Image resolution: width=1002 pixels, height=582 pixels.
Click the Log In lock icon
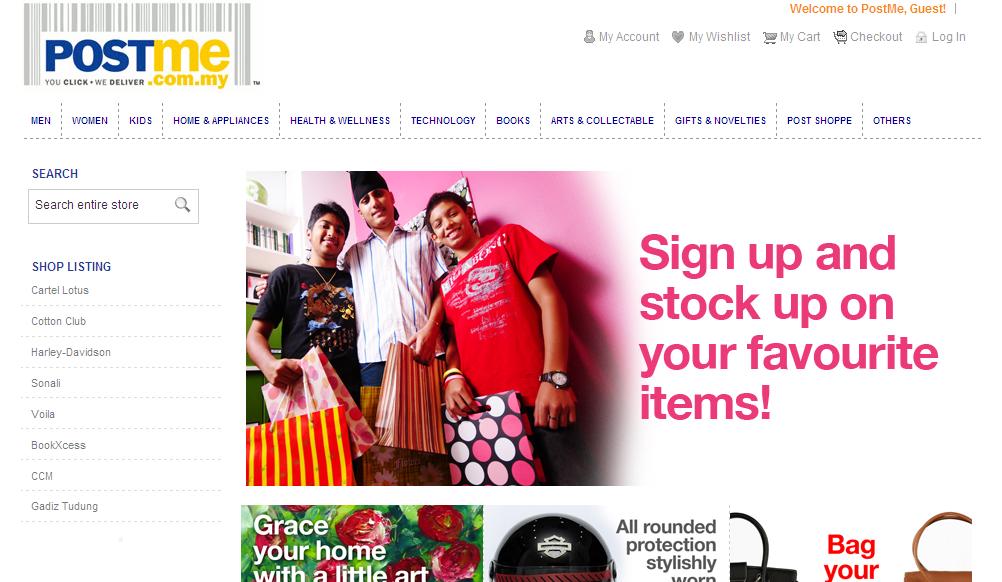click(921, 38)
